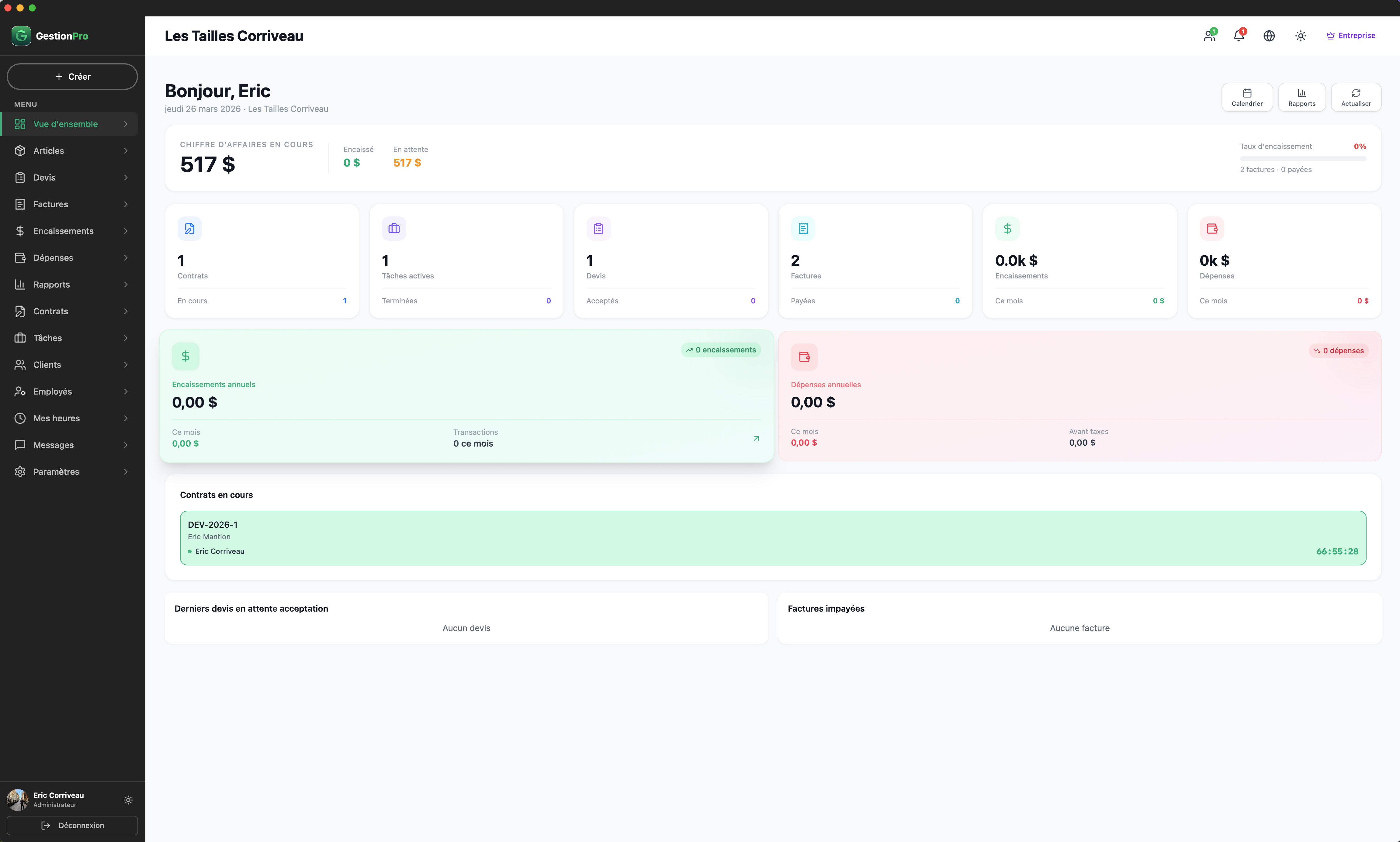The height and width of the screenshot is (842, 1400).
Task: Click wallet icon in Dépenses annuelles panel
Action: [x=804, y=357]
